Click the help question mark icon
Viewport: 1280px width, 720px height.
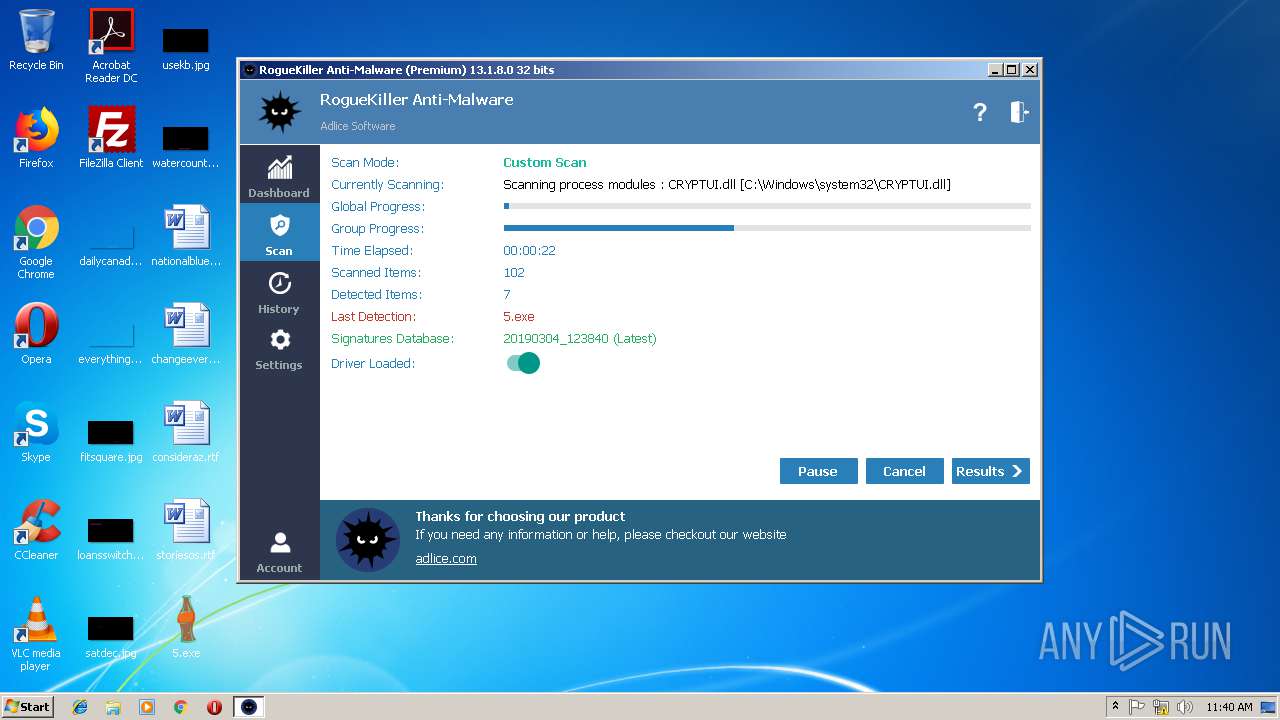980,112
